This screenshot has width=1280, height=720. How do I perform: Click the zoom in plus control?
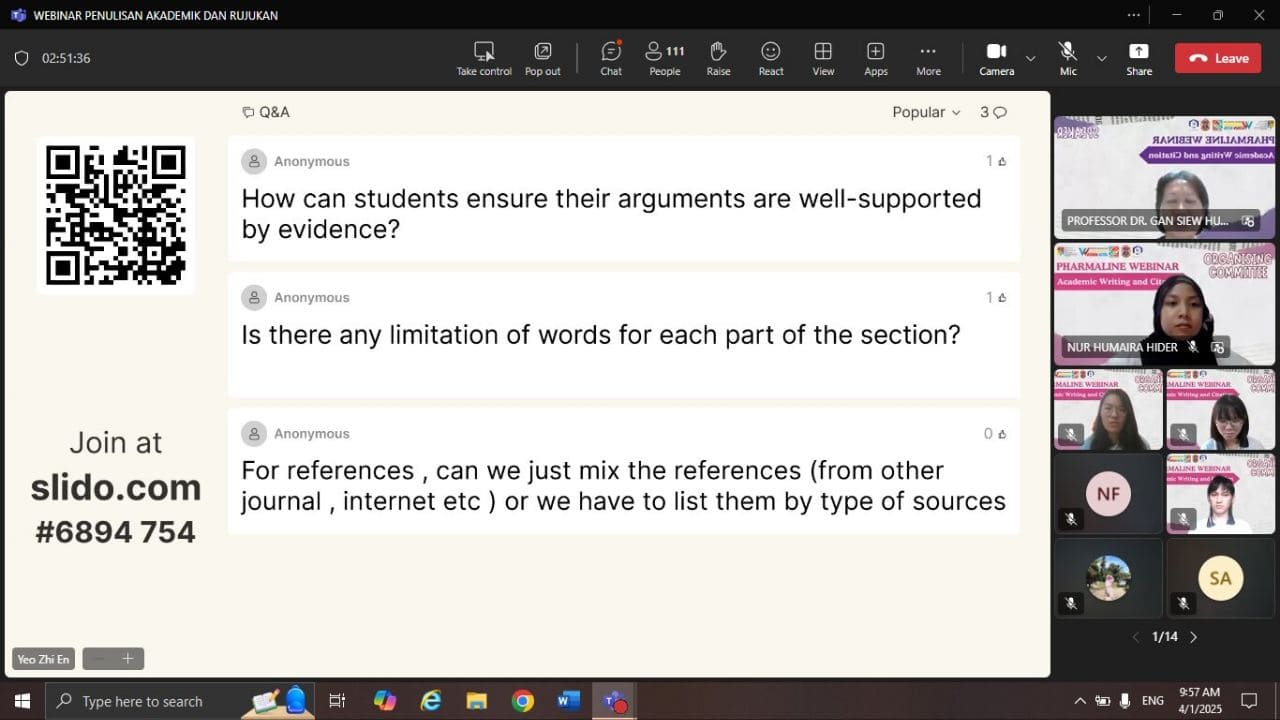(x=128, y=659)
